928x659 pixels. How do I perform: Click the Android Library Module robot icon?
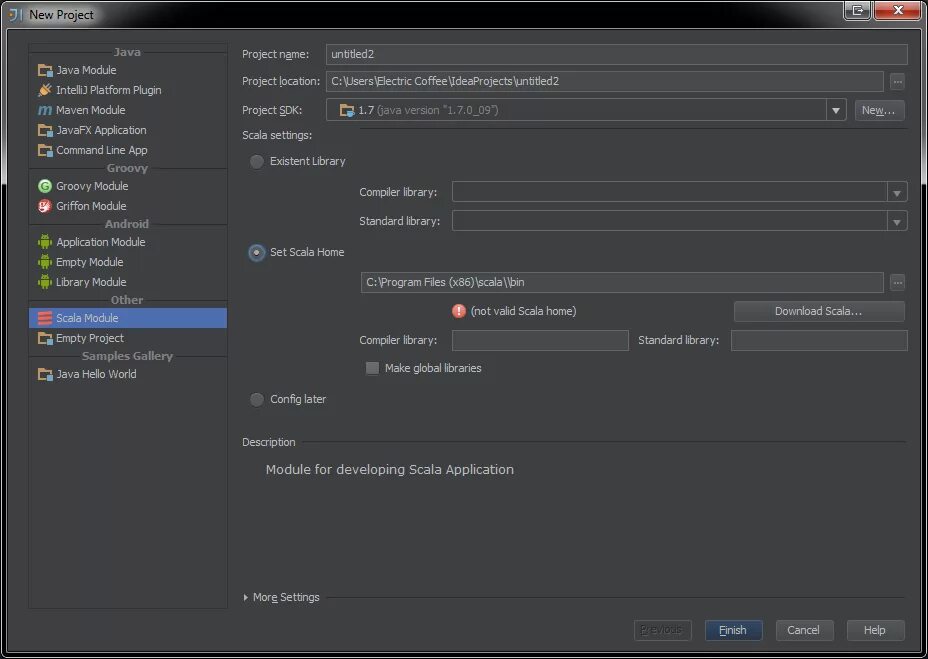[x=45, y=282]
